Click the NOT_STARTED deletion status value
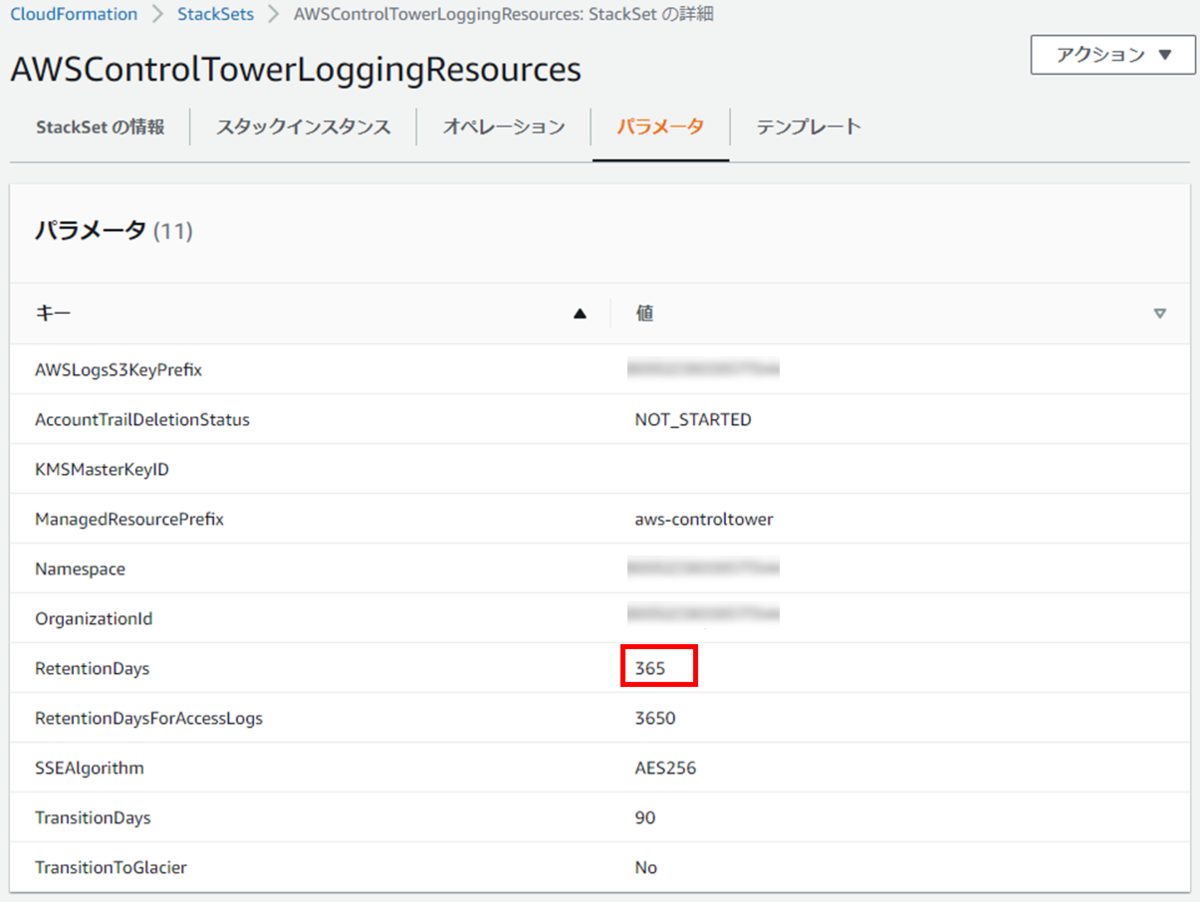 pyautogui.click(x=692, y=419)
